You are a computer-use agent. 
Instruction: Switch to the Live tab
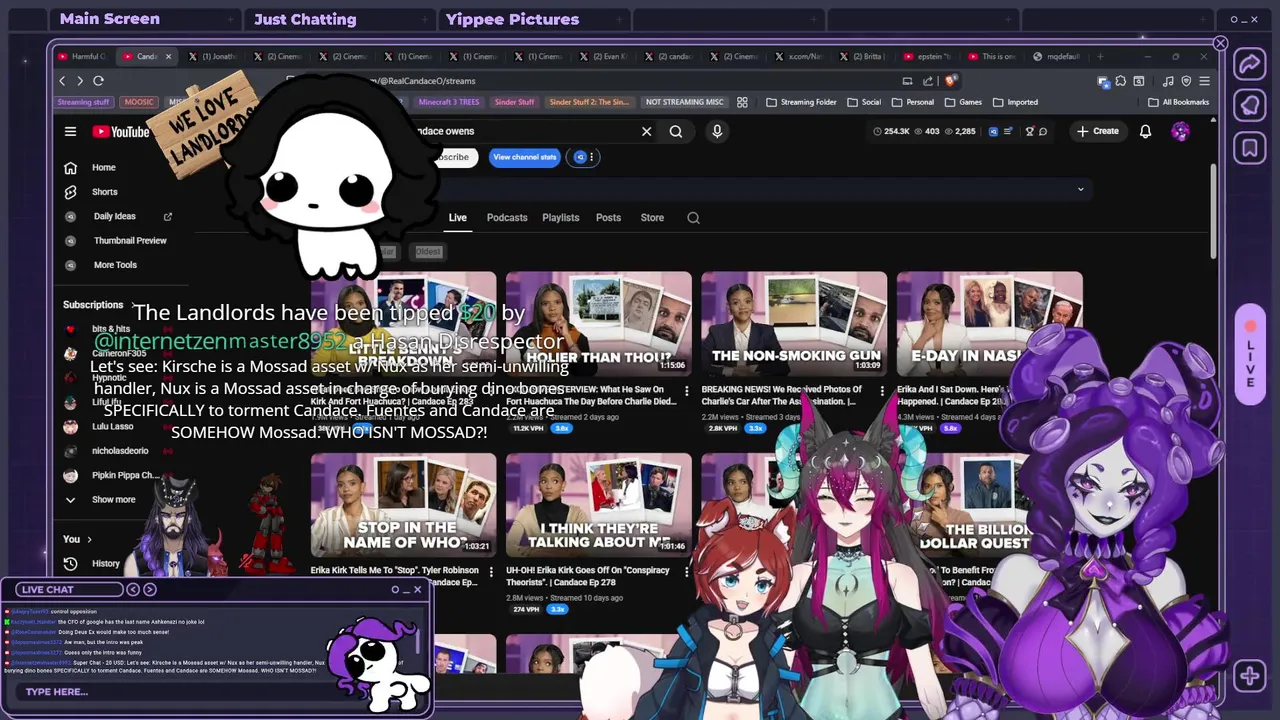[457, 218]
